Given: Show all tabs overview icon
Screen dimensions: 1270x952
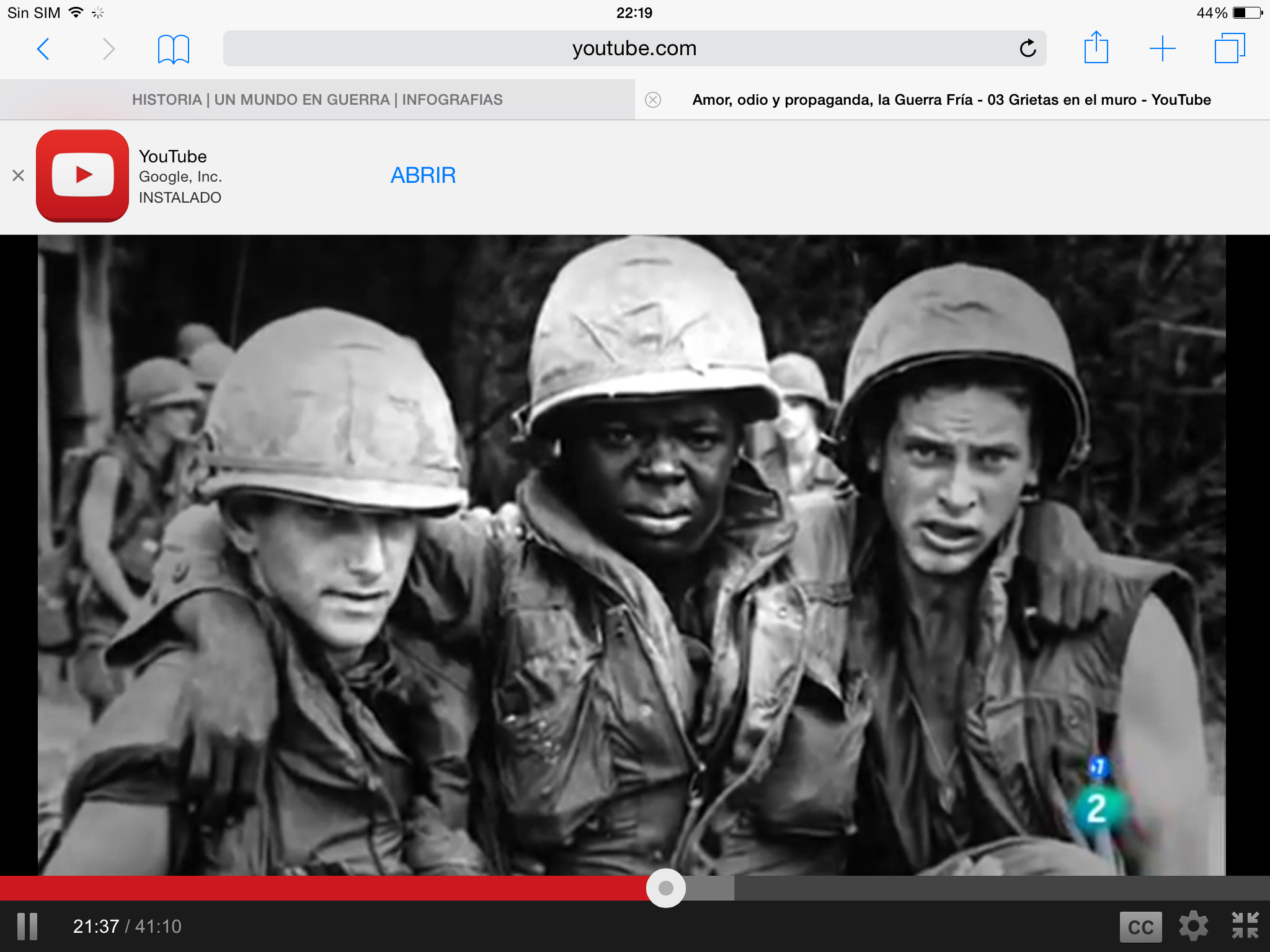Looking at the screenshot, I should click(1230, 48).
